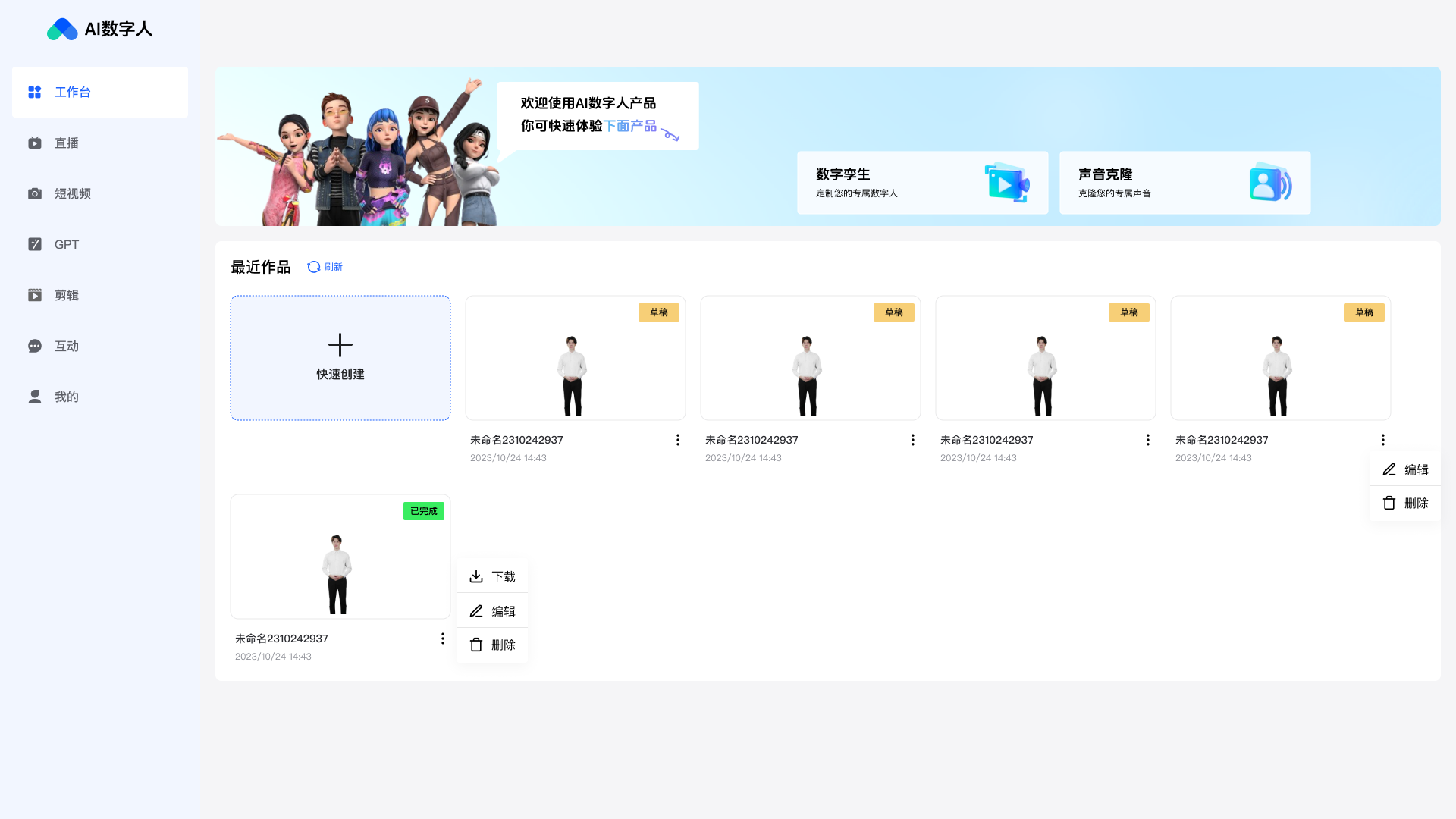Choose 编辑 in the fourth draft menu

point(1405,470)
